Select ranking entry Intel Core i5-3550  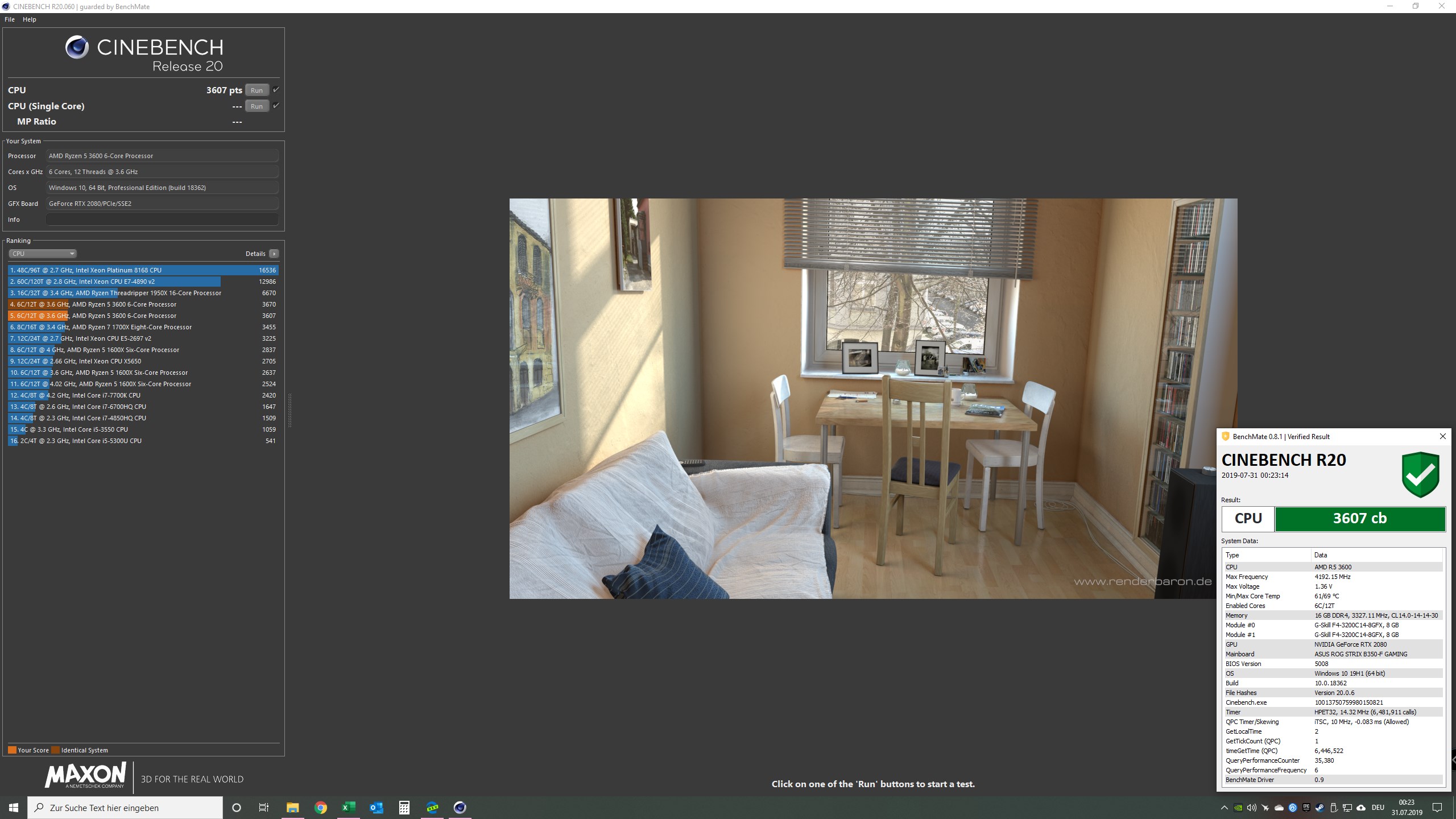coord(143,429)
